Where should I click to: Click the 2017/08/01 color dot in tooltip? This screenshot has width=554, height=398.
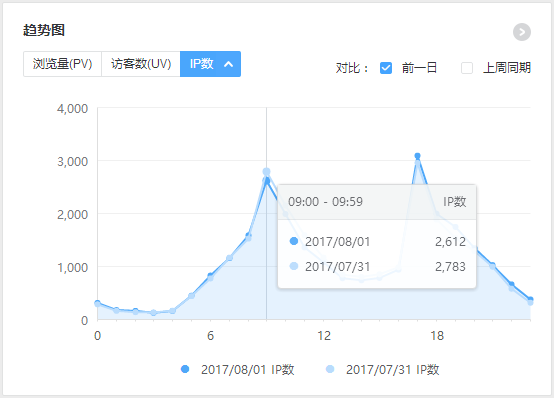click(294, 241)
